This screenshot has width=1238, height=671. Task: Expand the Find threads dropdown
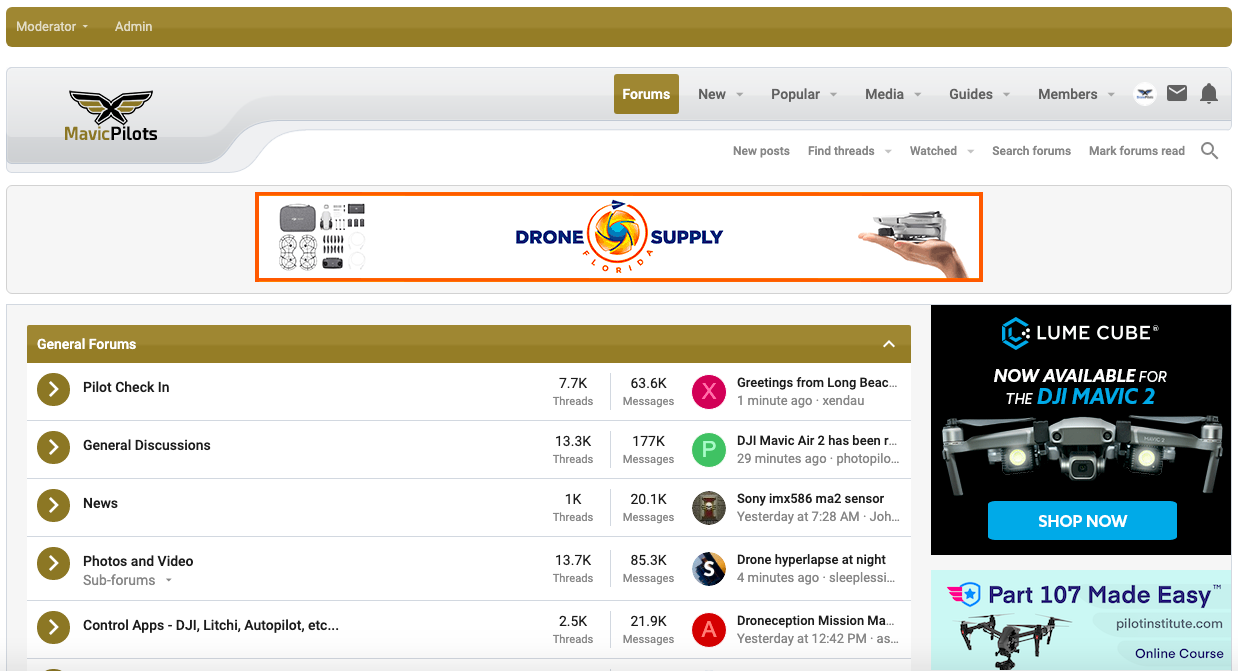pyautogui.click(x=887, y=152)
